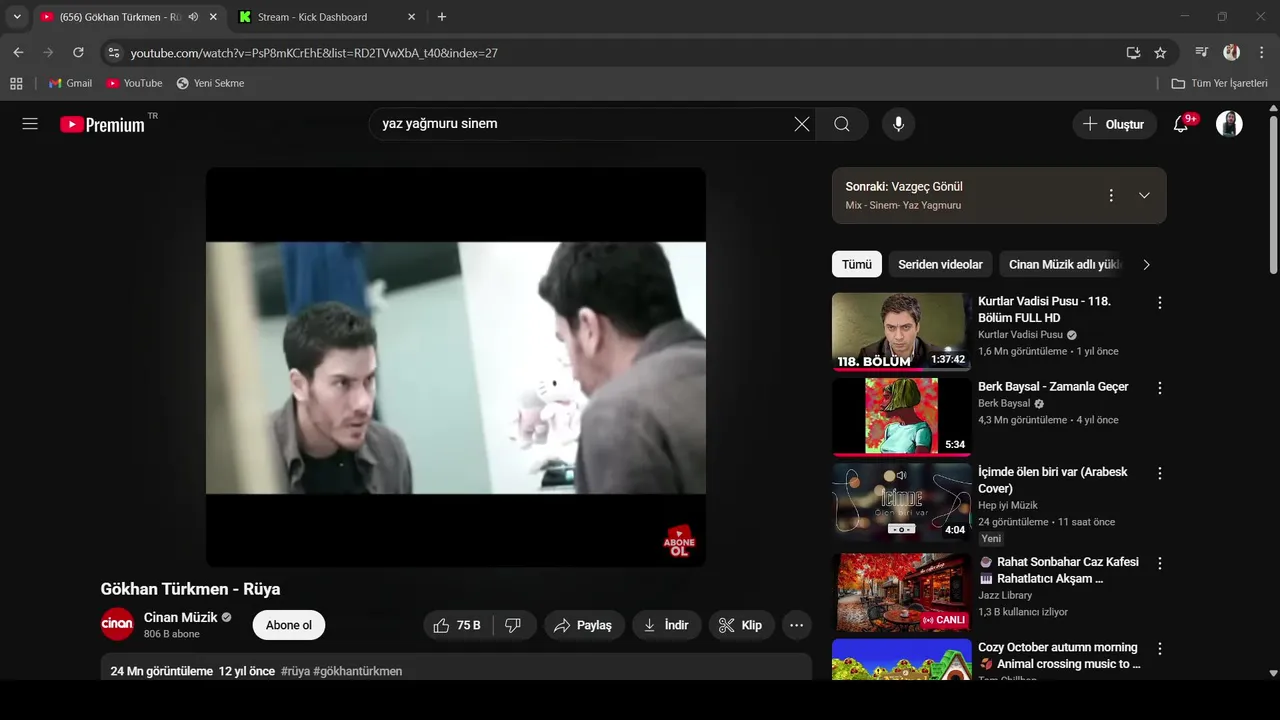
Task: Open a new browser tab
Action: coord(442,17)
